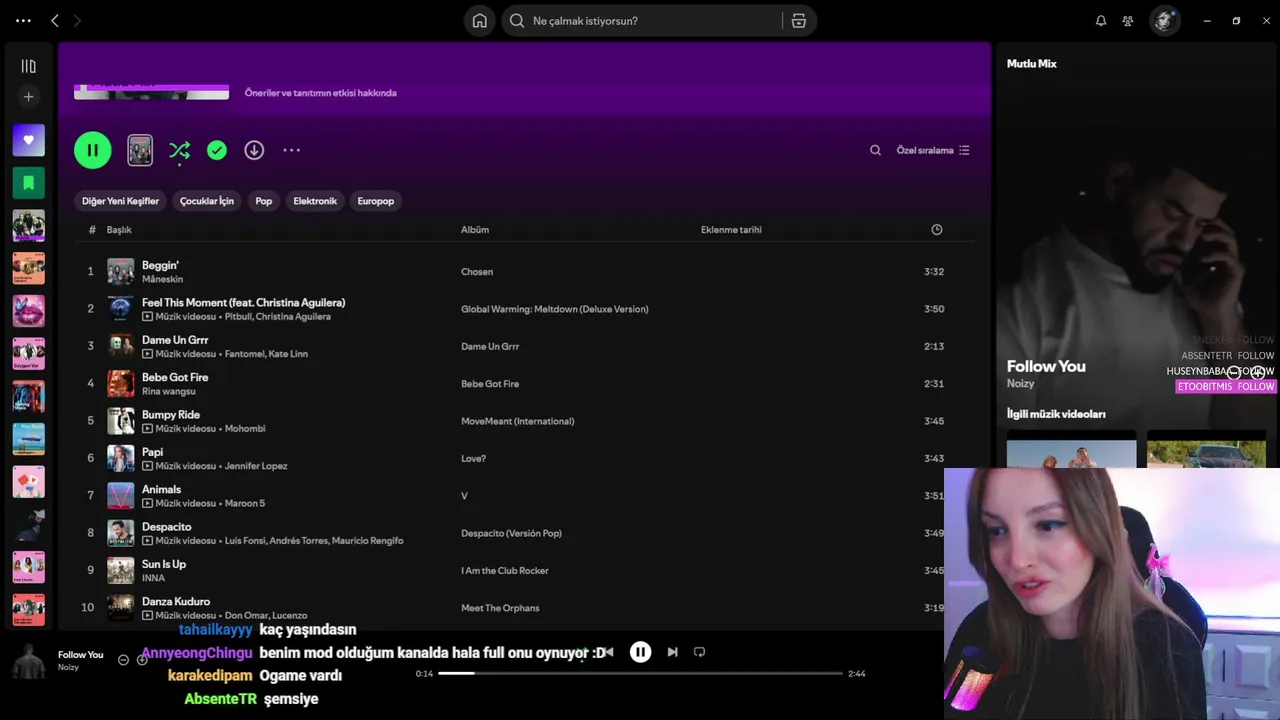Go forward with the right arrow

[x=77, y=20]
